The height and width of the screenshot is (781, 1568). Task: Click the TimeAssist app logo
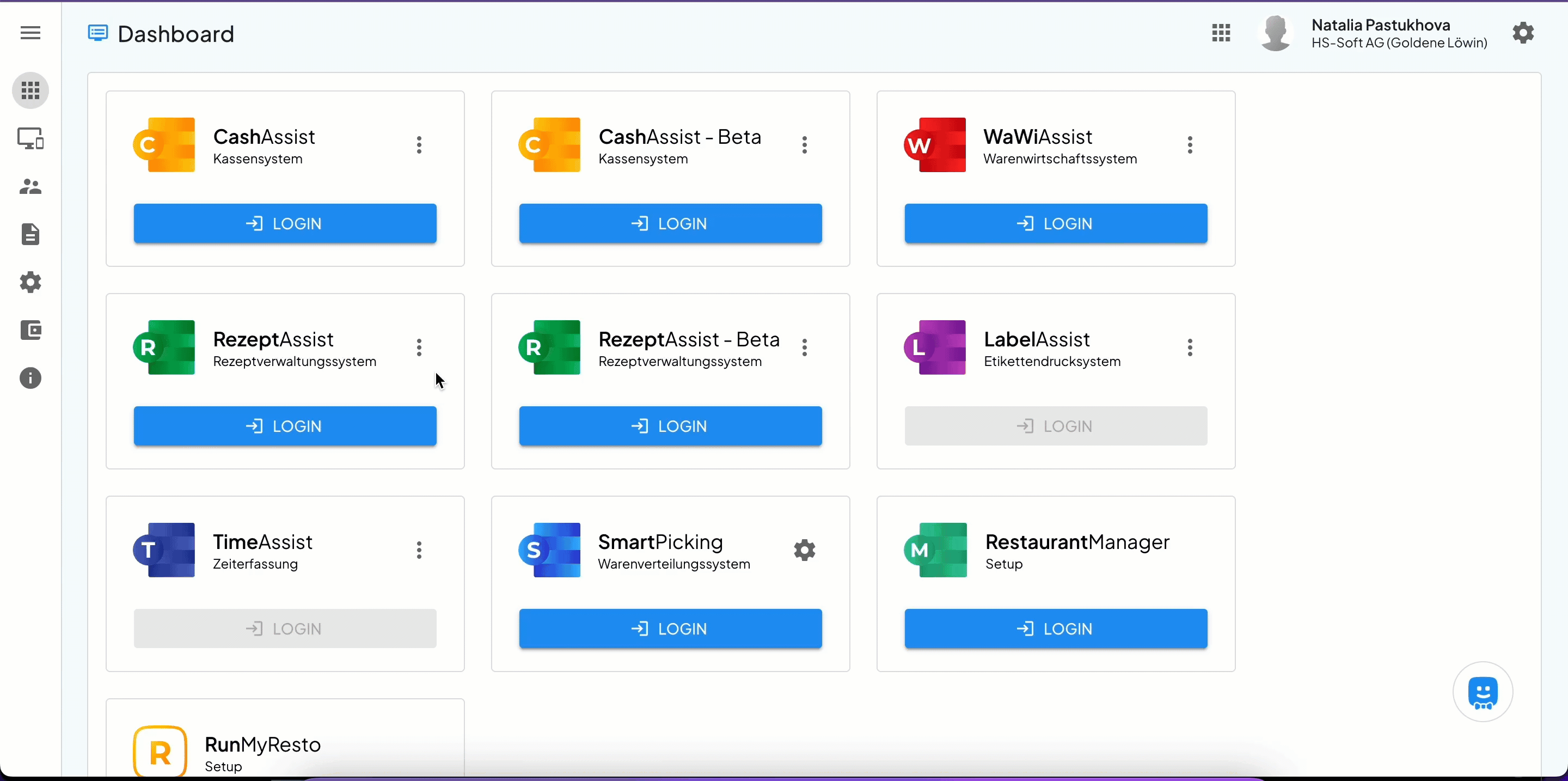pyautogui.click(x=164, y=550)
